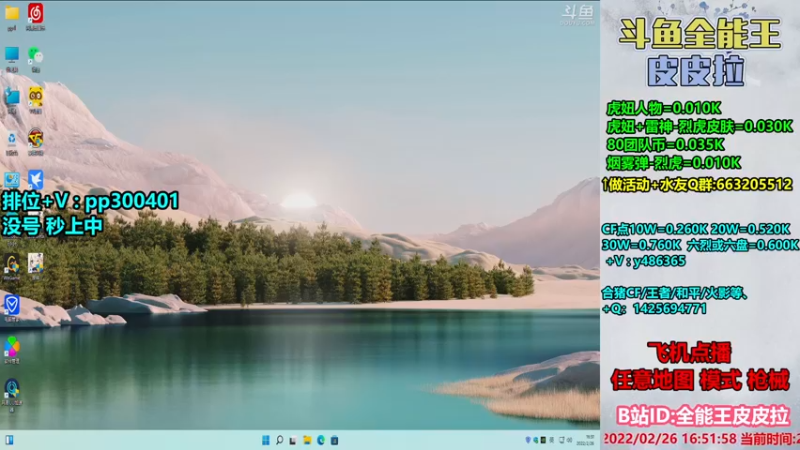The height and width of the screenshot is (450, 800).
Task: Open the colorful pinwheel software manager shortcut
Action: 12,346
